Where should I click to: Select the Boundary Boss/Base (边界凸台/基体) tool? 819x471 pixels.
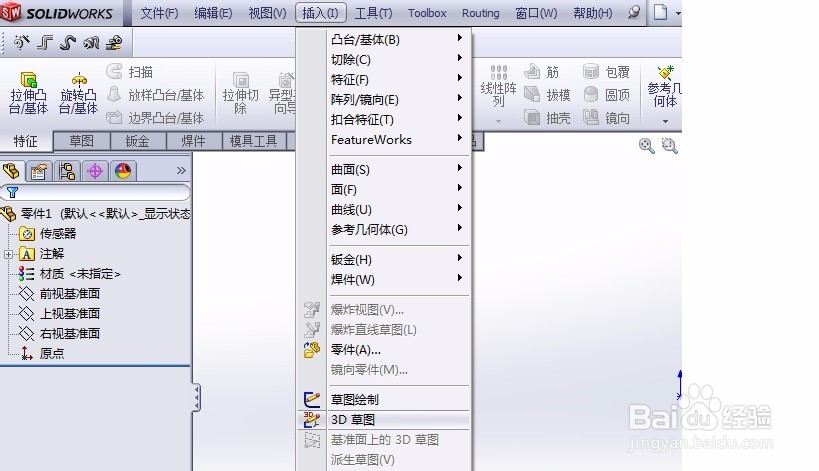click(x=155, y=118)
